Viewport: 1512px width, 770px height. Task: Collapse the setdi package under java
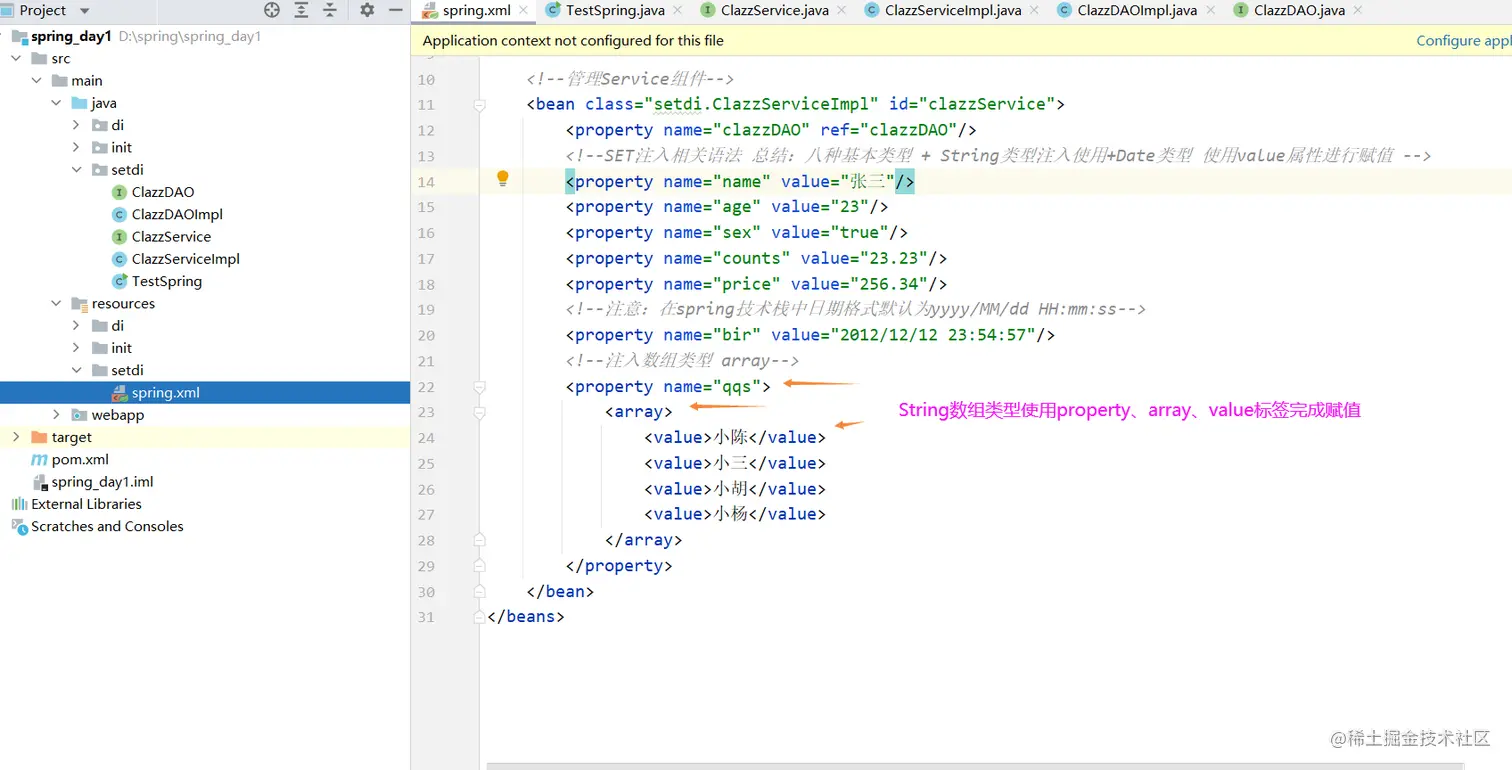76,170
